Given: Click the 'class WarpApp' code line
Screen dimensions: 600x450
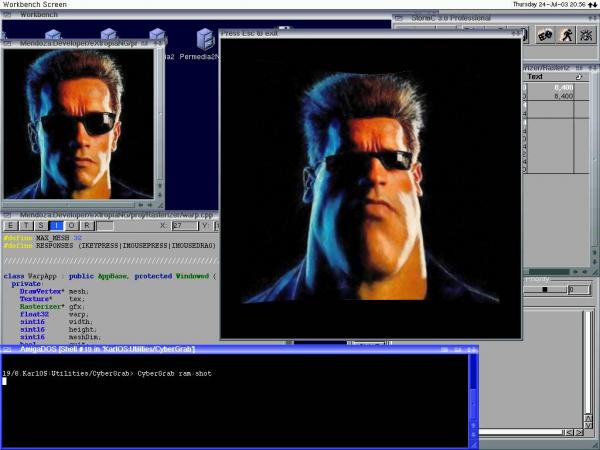Looking at the screenshot, I should [110, 276].
